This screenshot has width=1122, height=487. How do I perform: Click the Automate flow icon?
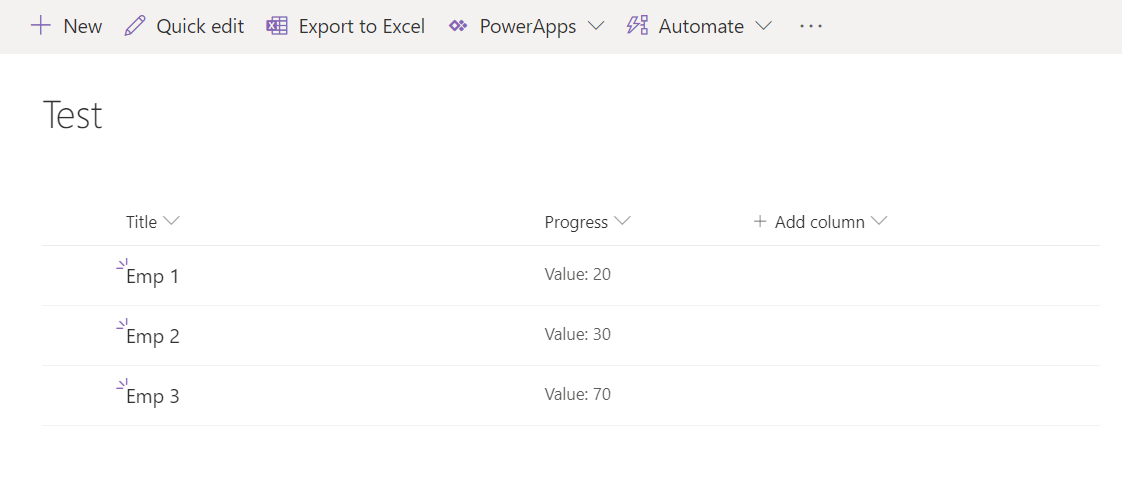coord(638,26)
